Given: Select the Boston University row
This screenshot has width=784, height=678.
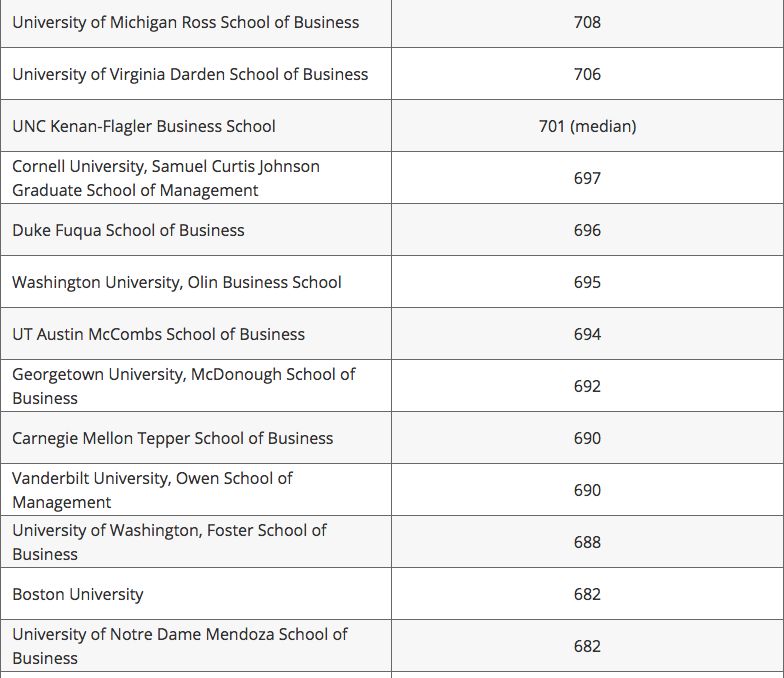Looking at the screenshot, I should point(392,594).
